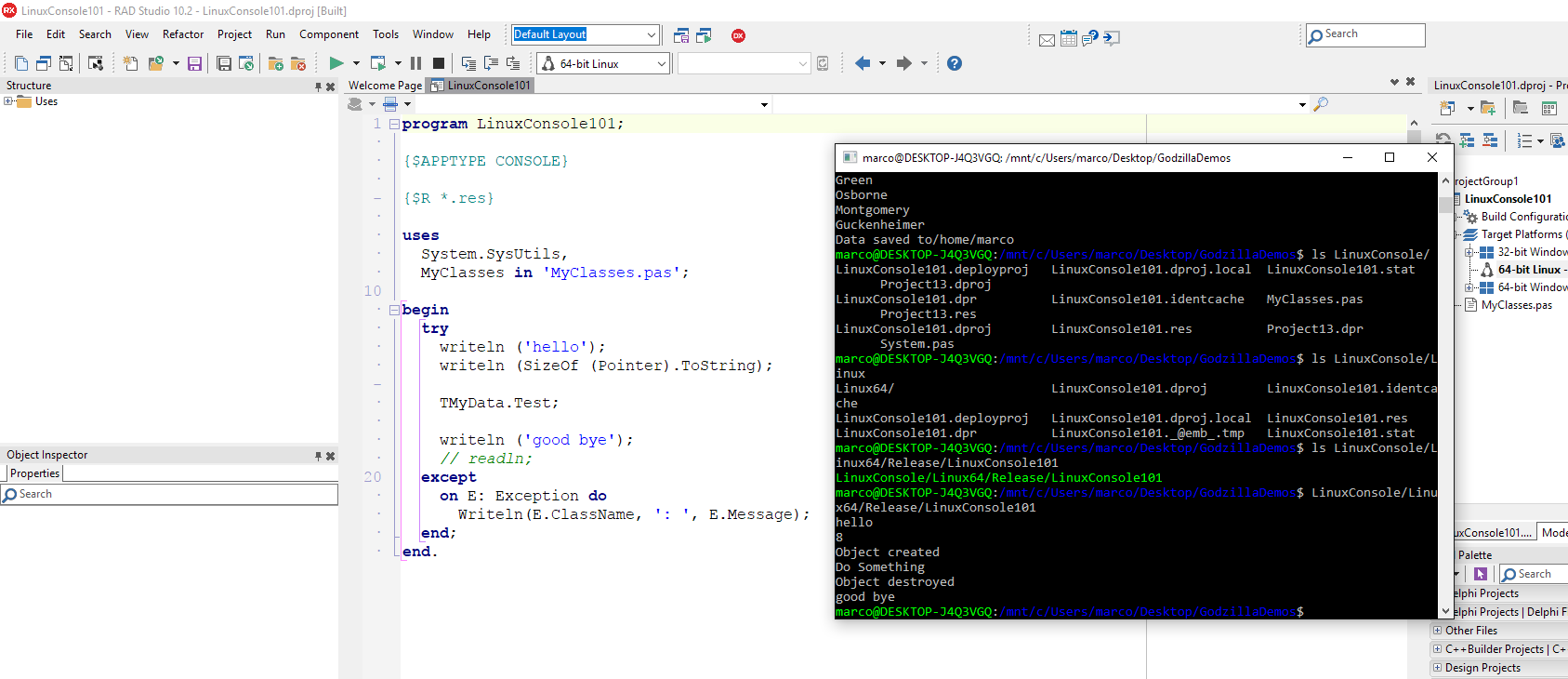The image size is (1568, 679).
Task: Click the Trace Into debugger icon
Action: (468, 63)
